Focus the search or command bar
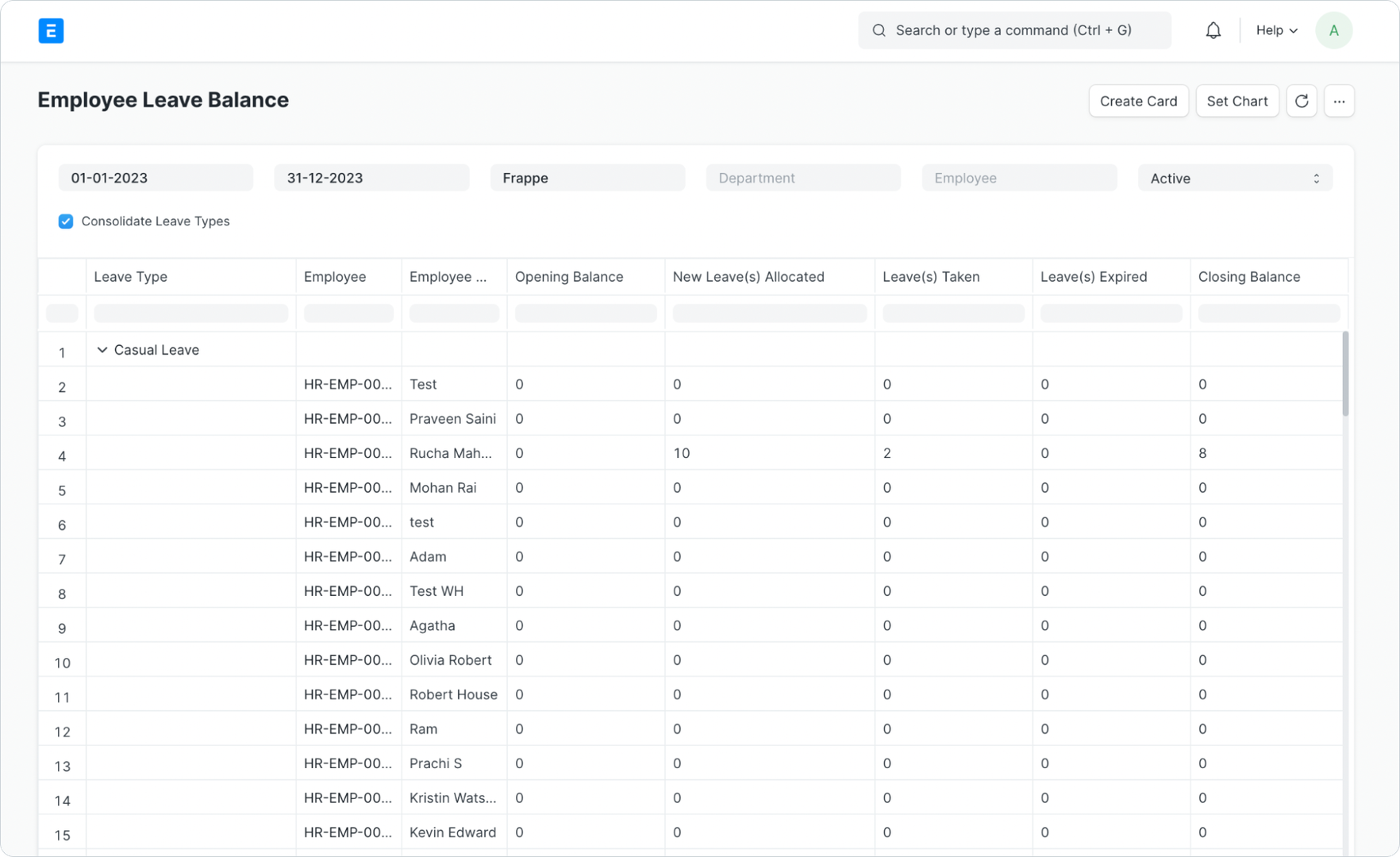 coord(1014,31)
